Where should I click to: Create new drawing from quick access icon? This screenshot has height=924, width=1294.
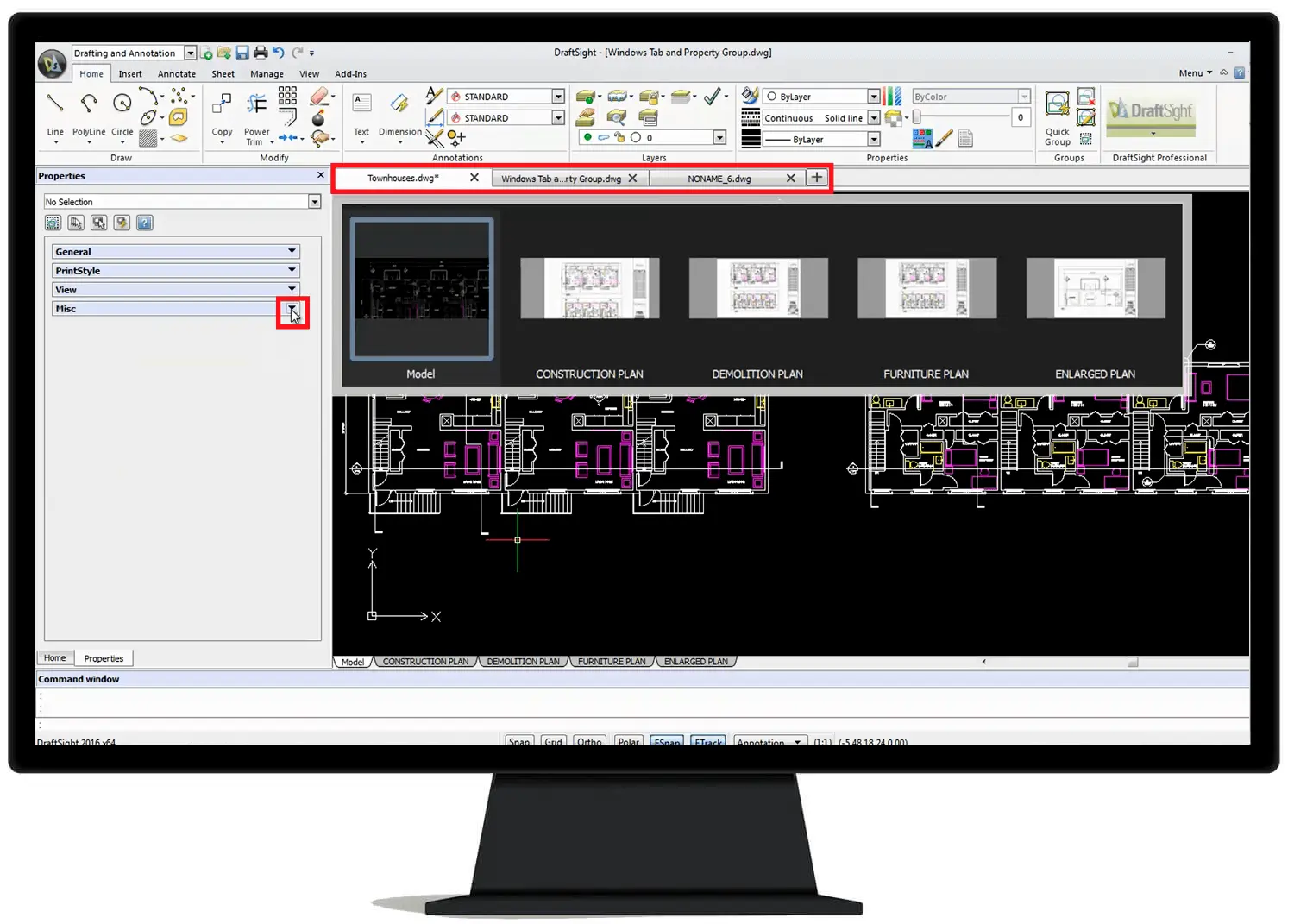207,53
